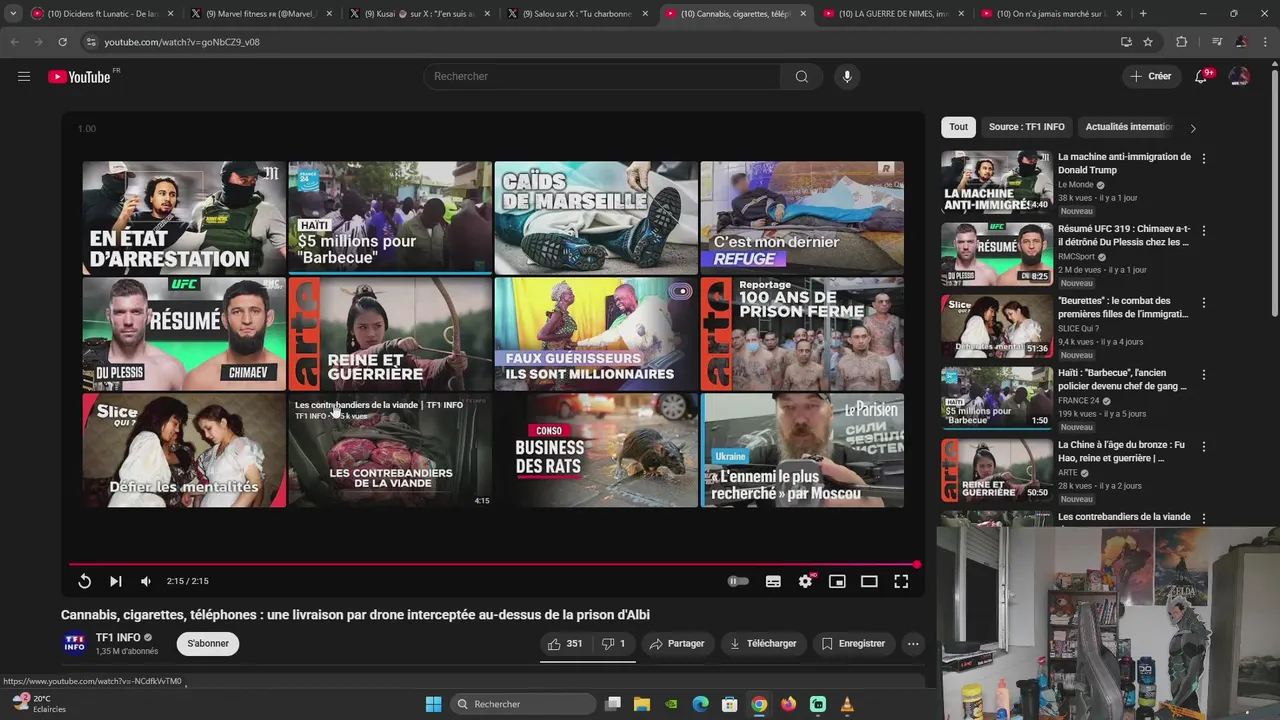Open options for Résumé UFC 319 video
Screen dimensions: 1280x720
[x=1204, y=231]
